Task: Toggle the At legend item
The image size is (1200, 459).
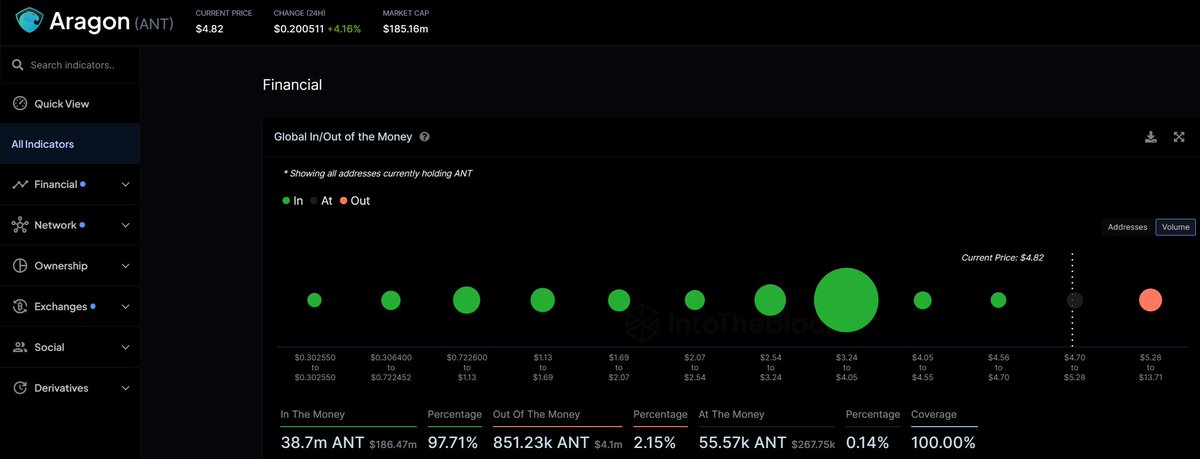Action: (x=321, y=201)
